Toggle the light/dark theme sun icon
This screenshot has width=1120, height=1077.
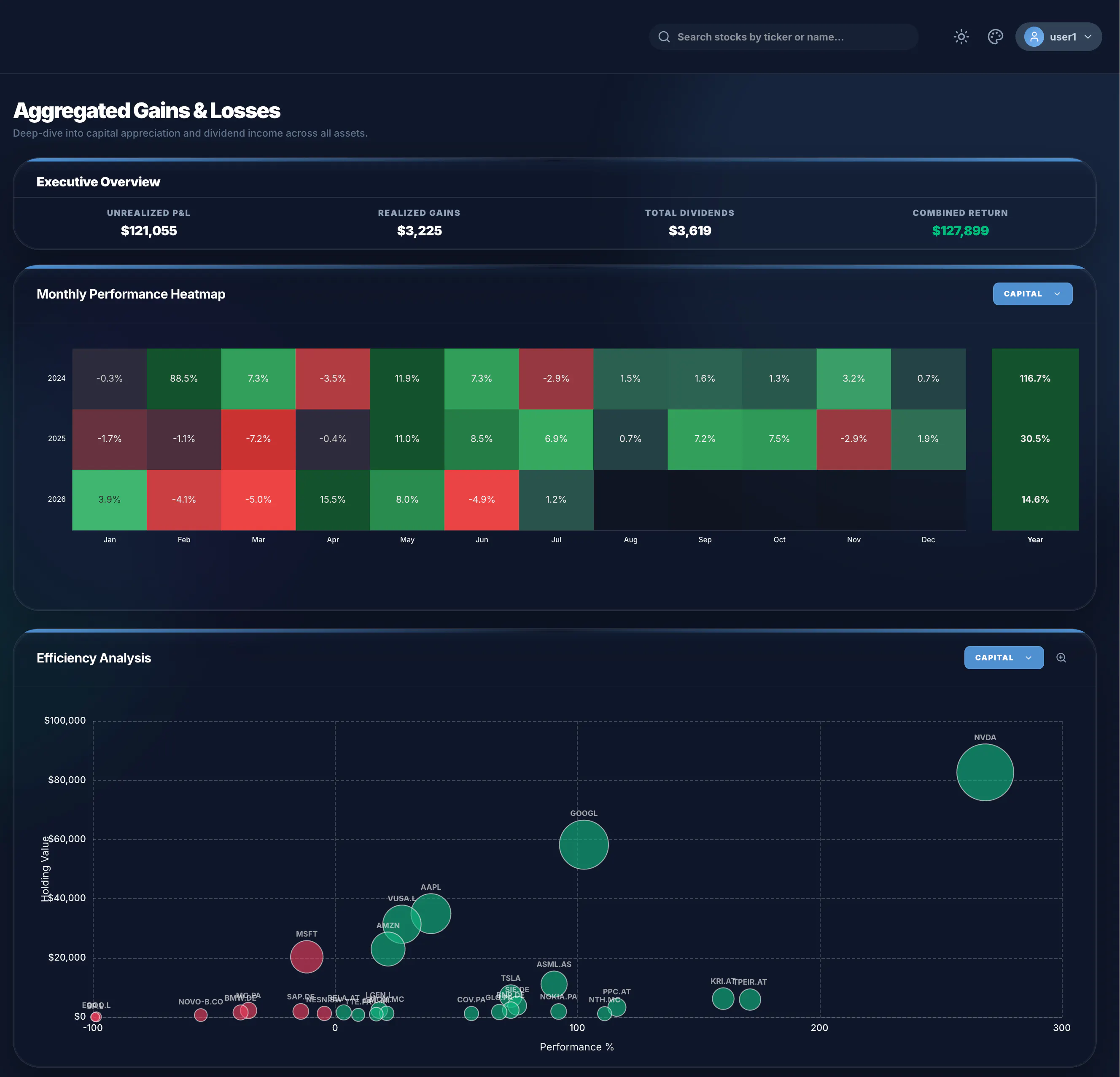pyautogui.click(x=961, y=37)
